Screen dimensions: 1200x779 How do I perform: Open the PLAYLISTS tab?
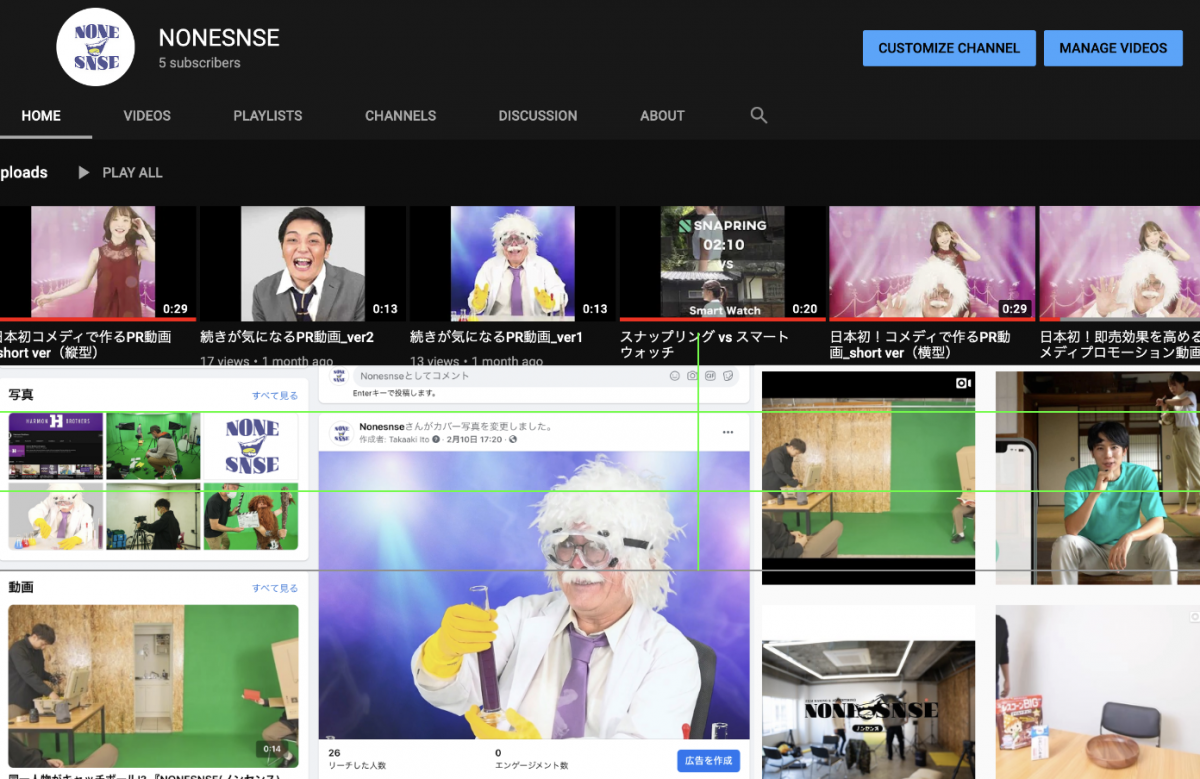pos(268,116)
